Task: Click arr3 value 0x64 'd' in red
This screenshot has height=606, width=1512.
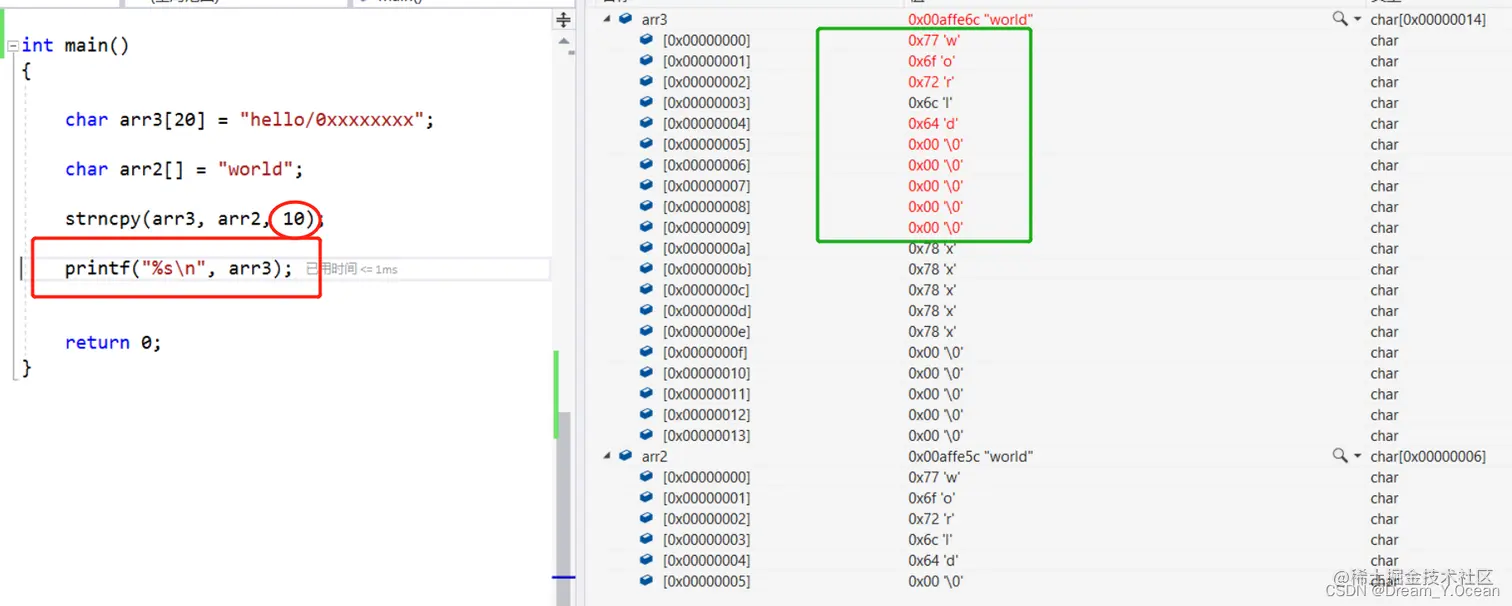Action: click(932, 124)
